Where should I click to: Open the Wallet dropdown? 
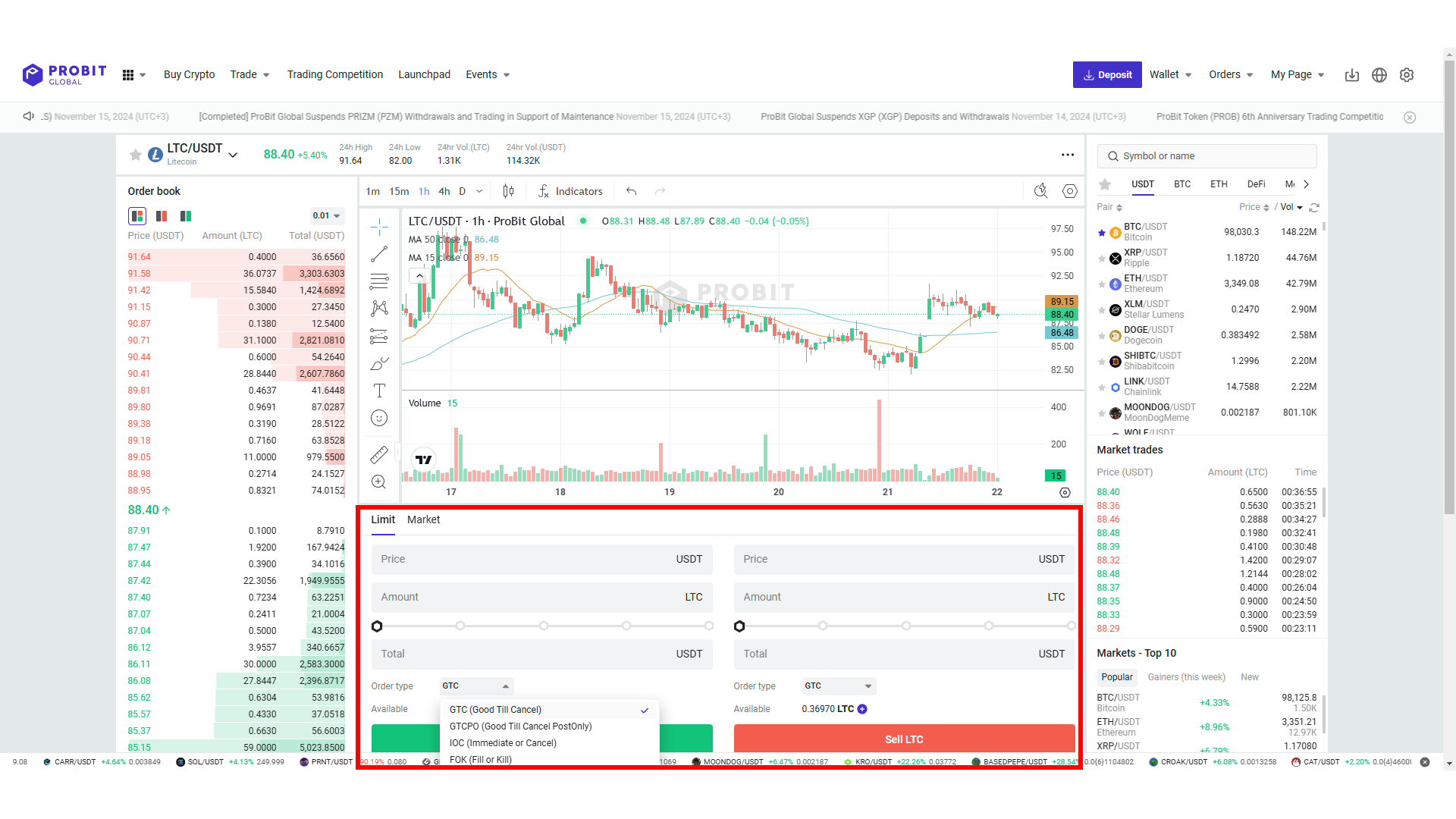tap(1170, 74)
